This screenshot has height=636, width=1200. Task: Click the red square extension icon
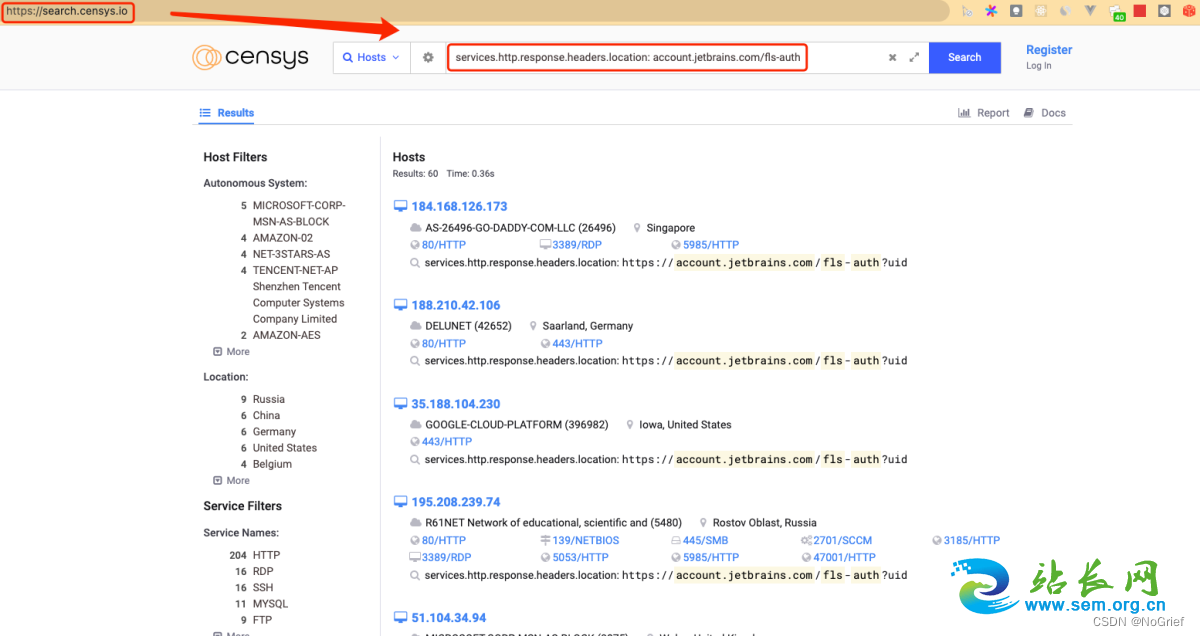pos(1140,11)
